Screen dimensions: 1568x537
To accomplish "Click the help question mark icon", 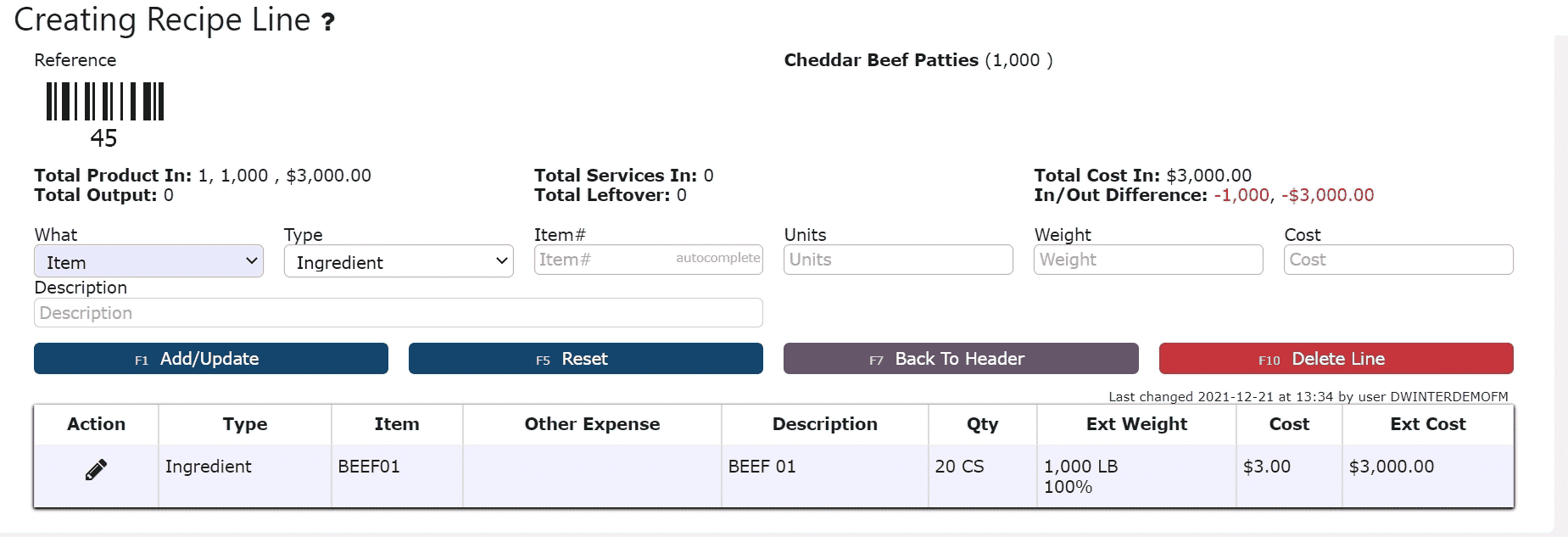I will pyautogui.click(x=328, y=22).
